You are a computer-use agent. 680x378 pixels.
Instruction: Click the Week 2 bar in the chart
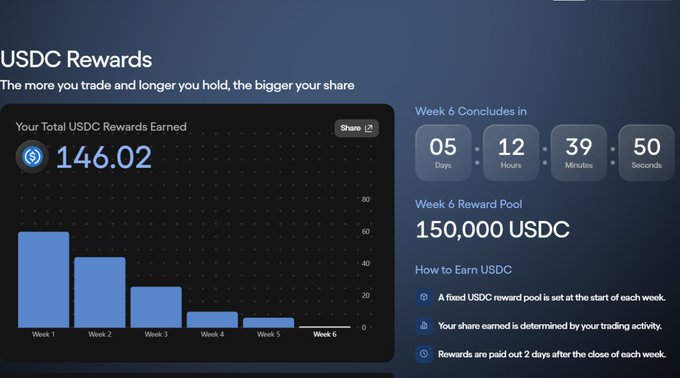[x=100, y=292]
